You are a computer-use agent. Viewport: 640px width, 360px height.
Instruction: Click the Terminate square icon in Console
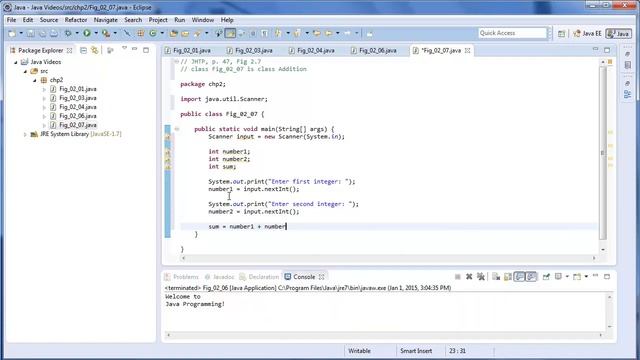[458, 277]
